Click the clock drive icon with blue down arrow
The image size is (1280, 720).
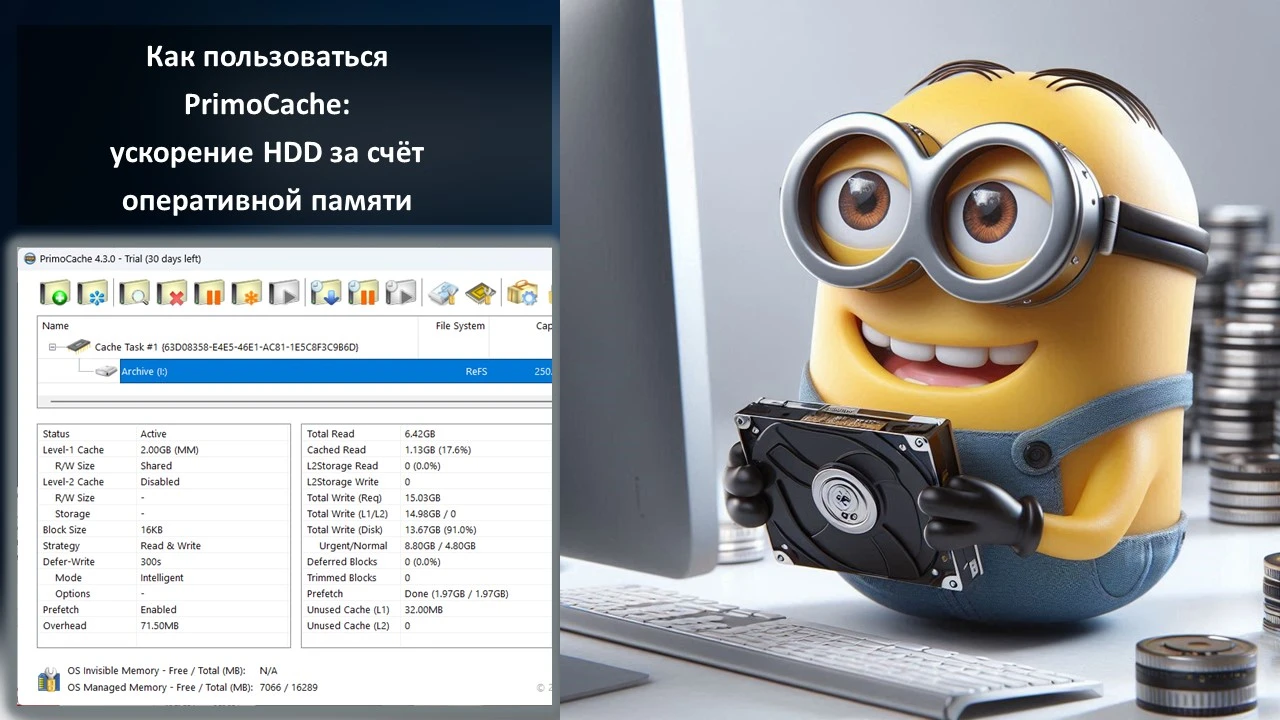pos(325,292)
